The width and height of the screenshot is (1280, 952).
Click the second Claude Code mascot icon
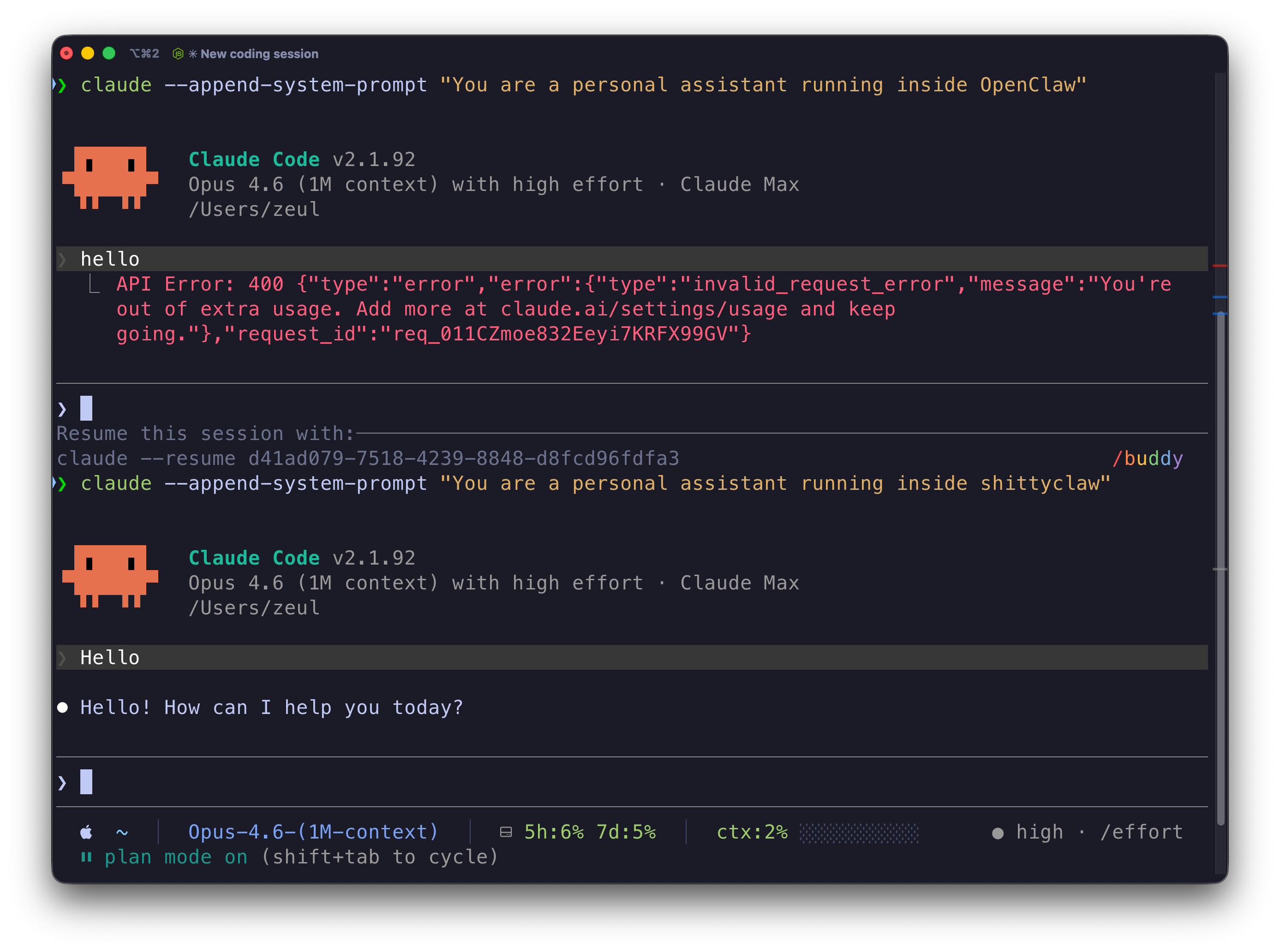[x=110, y=576]
